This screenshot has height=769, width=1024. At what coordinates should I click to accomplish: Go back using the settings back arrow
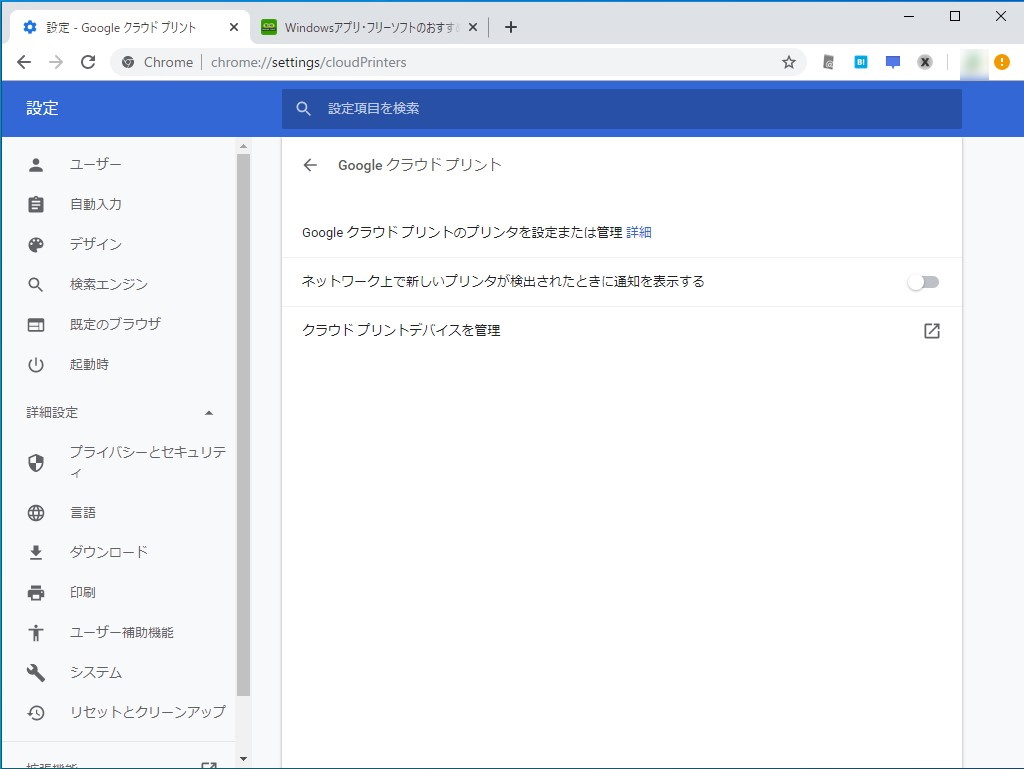coord(310,165)
